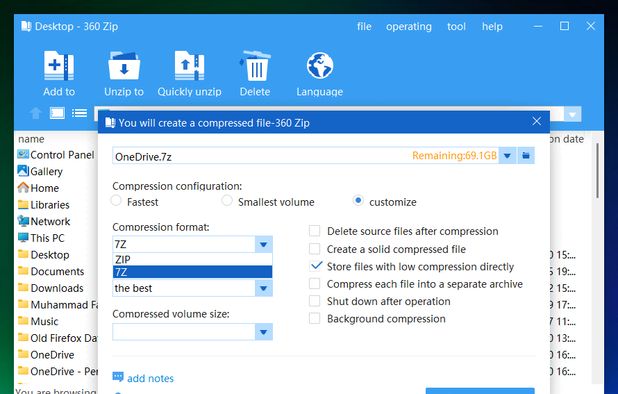Select Control Panel in file list
The height and width of the screenshot is (394, 618).
pyautogui.click(x=56, y=155)
